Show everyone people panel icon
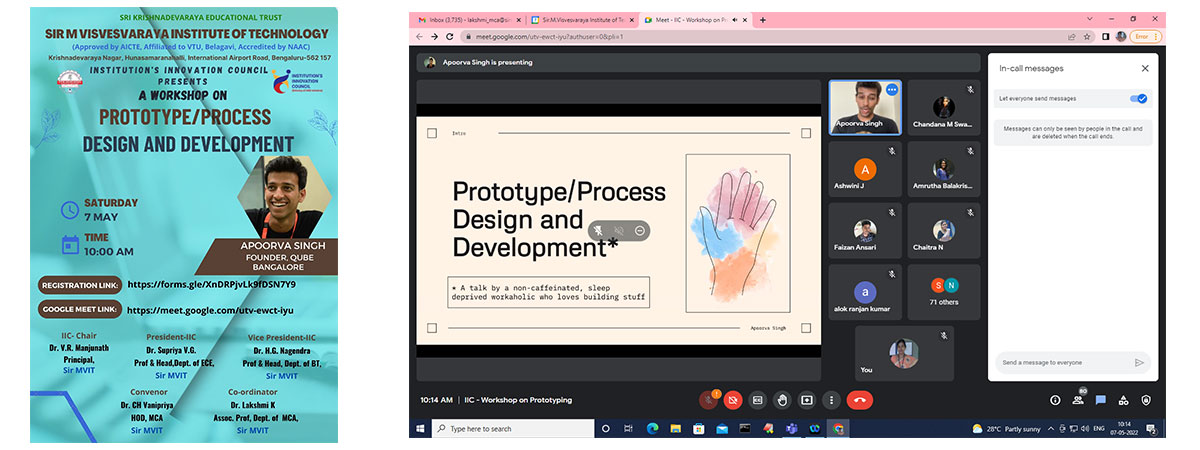Screen dimensions: 1200x450 [1078, 399]
